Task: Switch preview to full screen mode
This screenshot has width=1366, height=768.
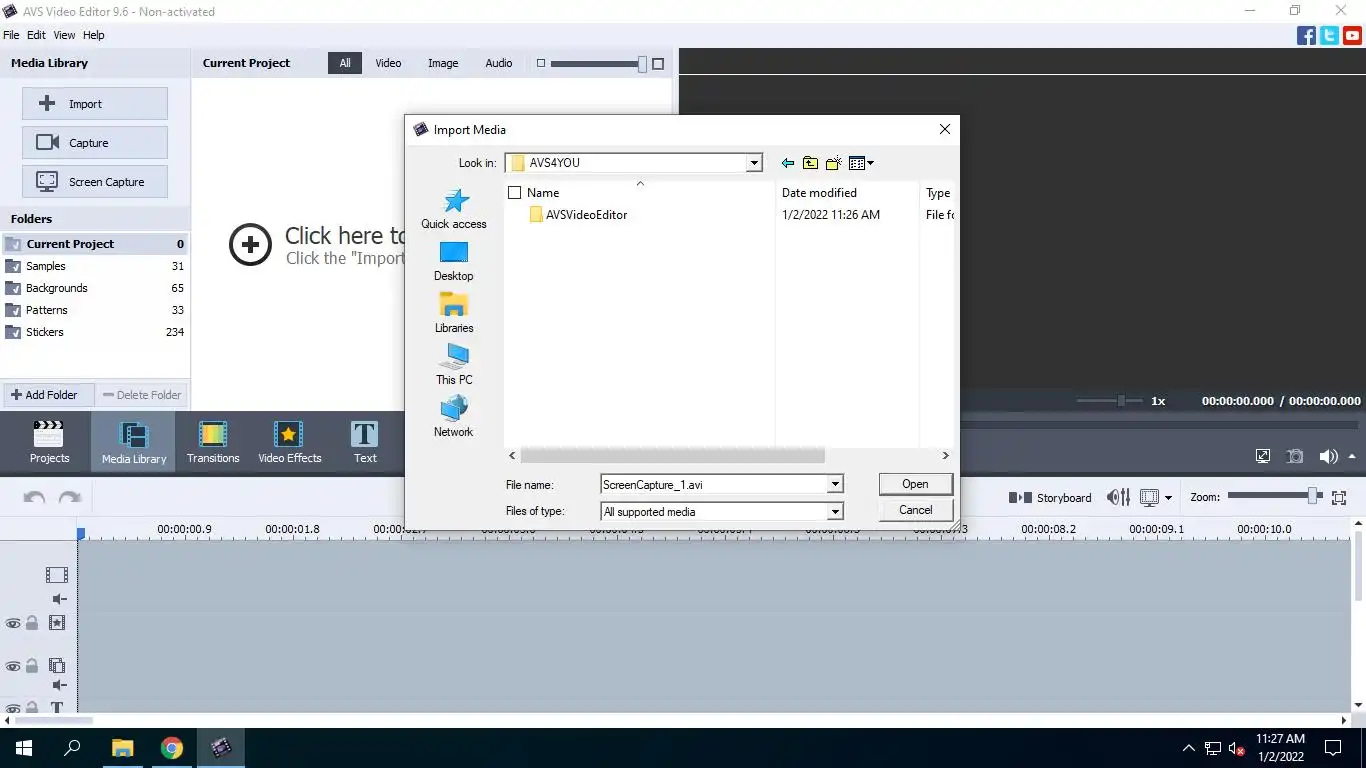Action: tap(1263, 456)
